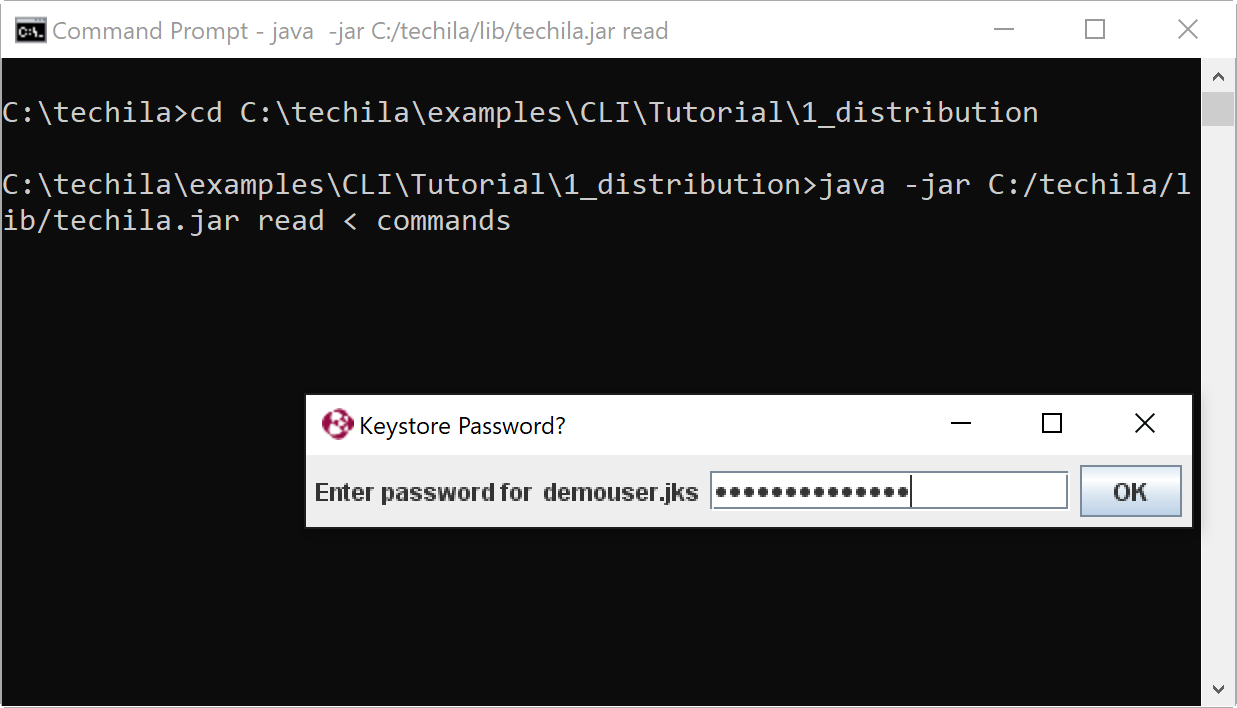This screenshot has height=708, width=1237.
Task: Minimize the Keystore Password dialog
Action: [x=961, y=424]
